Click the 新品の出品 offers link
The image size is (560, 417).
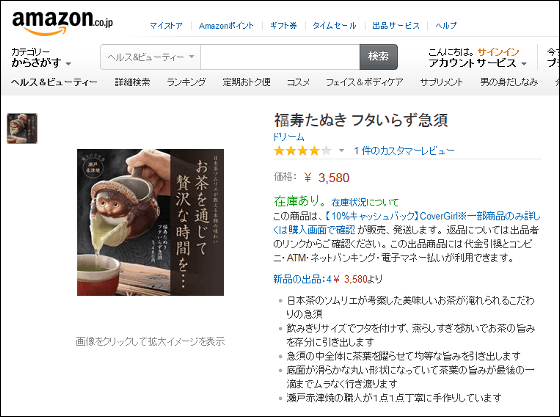299,279
